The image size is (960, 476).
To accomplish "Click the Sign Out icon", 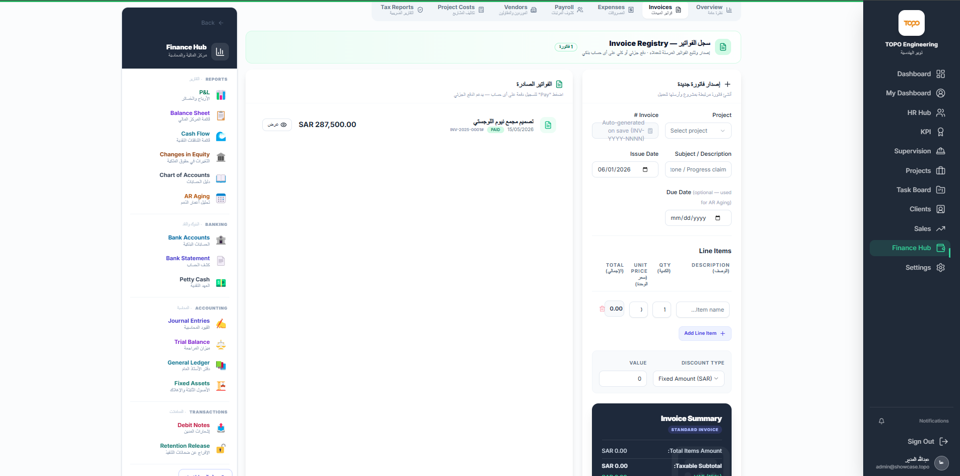I will pos(943,442).
